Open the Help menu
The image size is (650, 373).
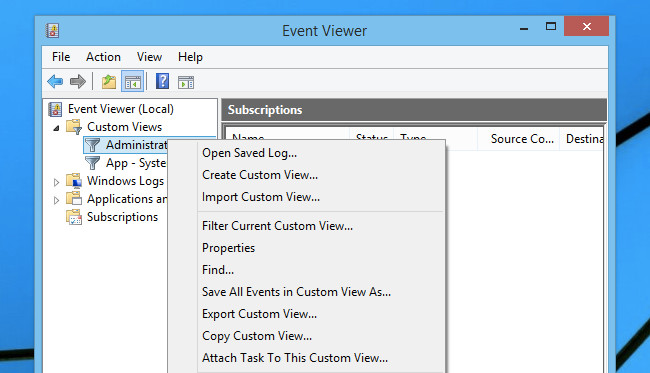tap(190, 57)
